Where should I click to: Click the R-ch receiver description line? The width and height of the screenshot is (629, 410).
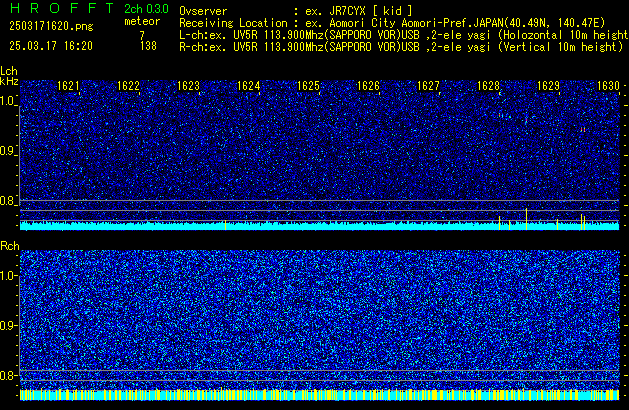point(401,47)
